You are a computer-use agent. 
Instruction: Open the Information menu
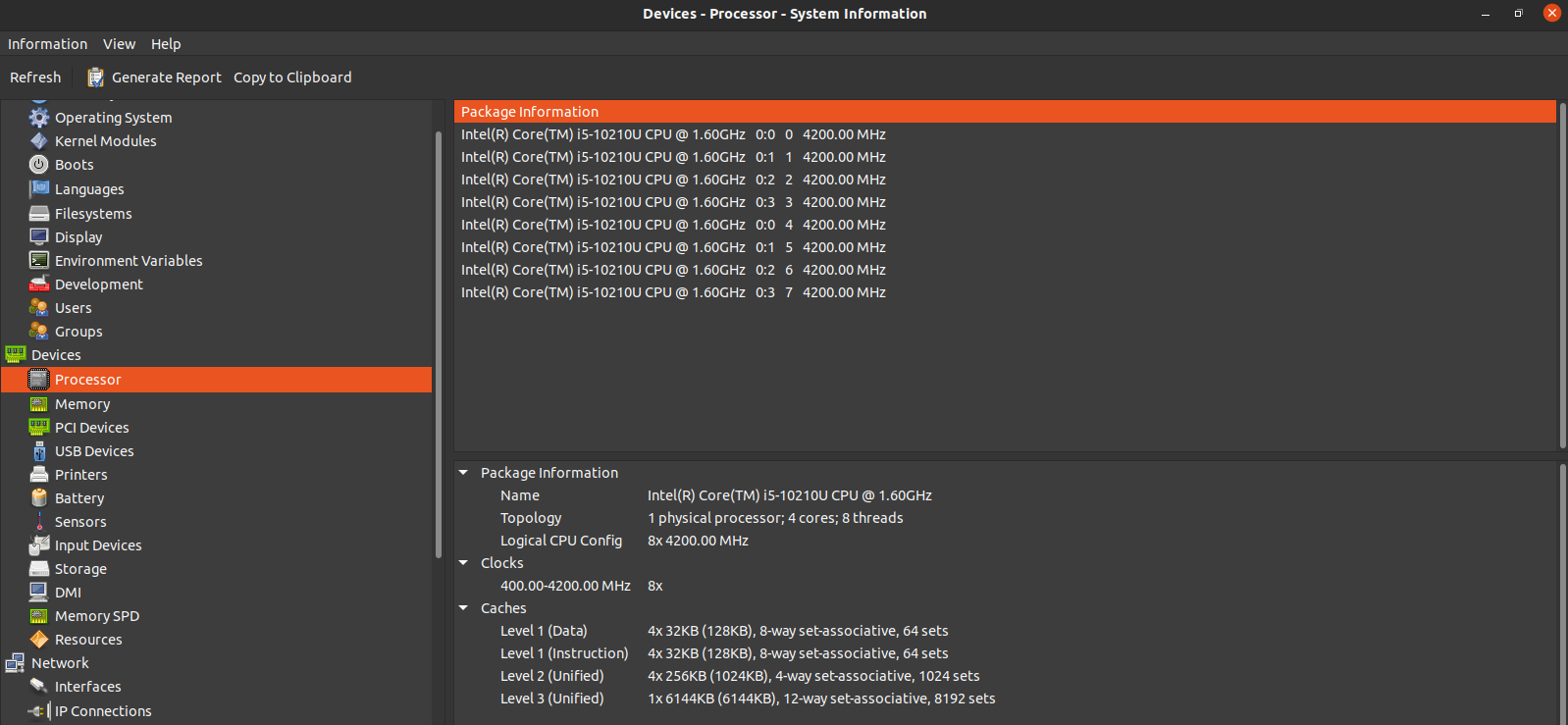pyautogui.click(x=47, y=44)
